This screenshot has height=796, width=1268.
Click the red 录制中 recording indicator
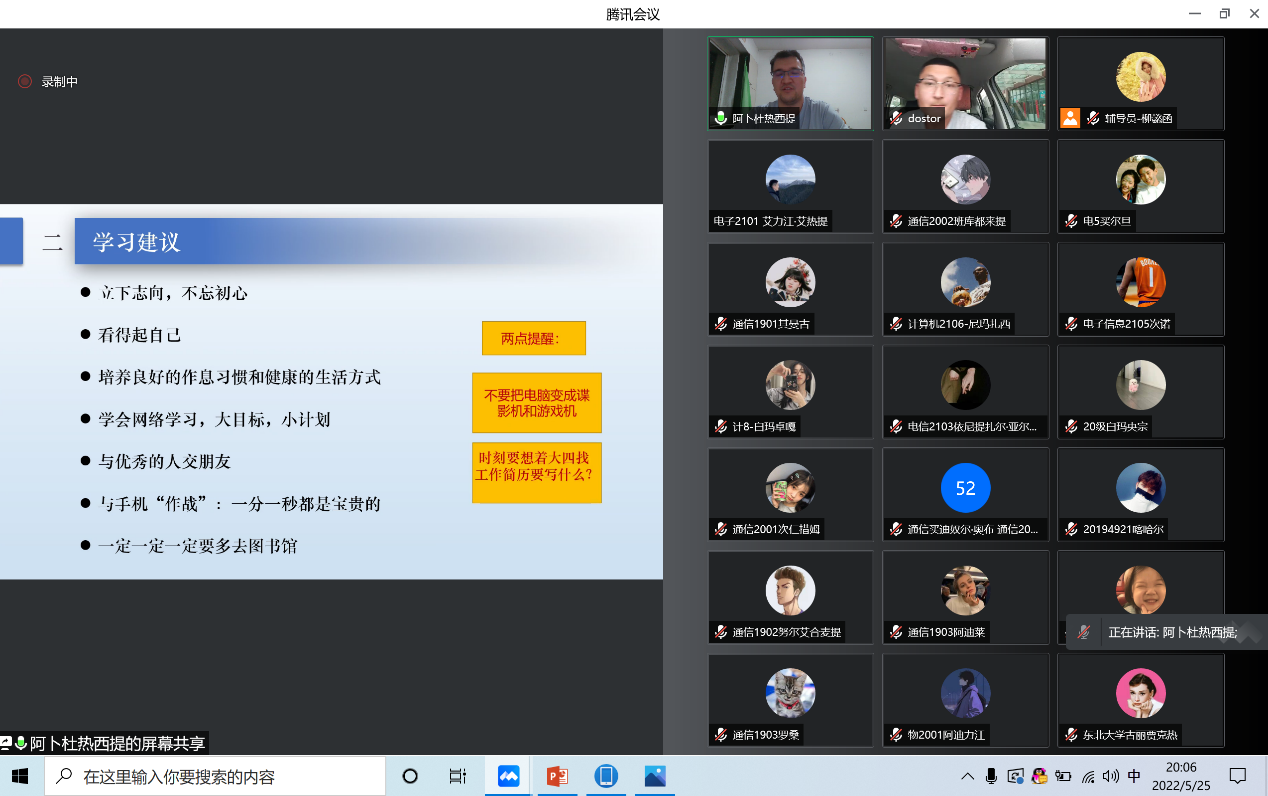(25, 82)
